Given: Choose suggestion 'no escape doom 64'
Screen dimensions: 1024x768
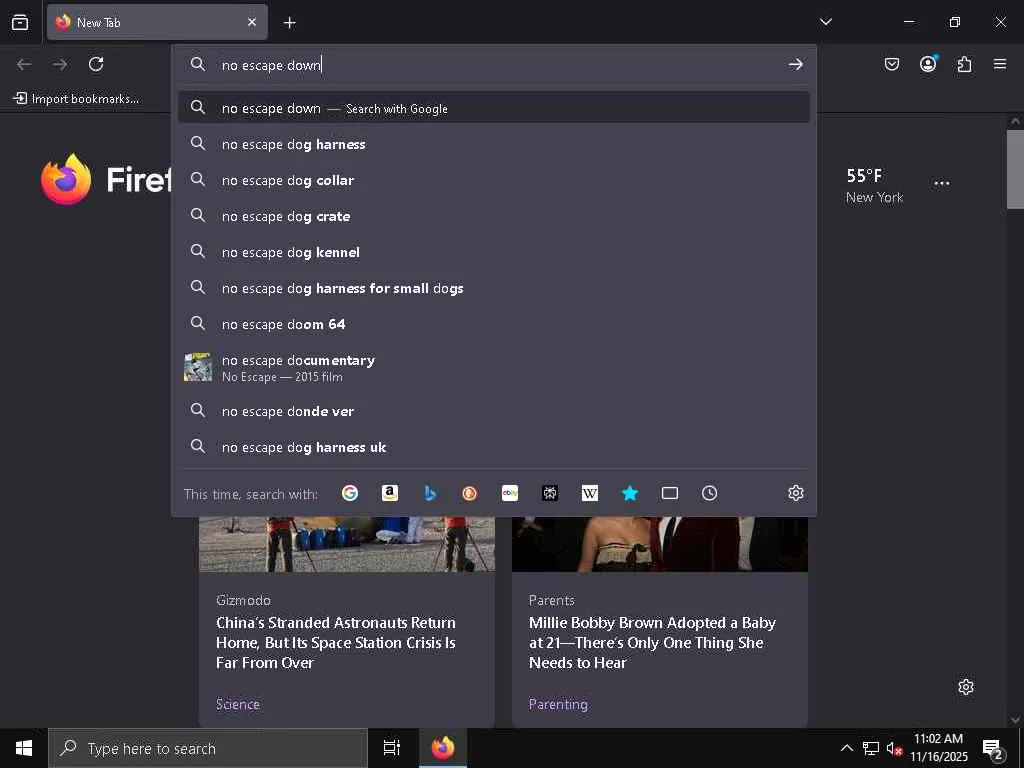Looking at the screenshot, I should point(494,323).
